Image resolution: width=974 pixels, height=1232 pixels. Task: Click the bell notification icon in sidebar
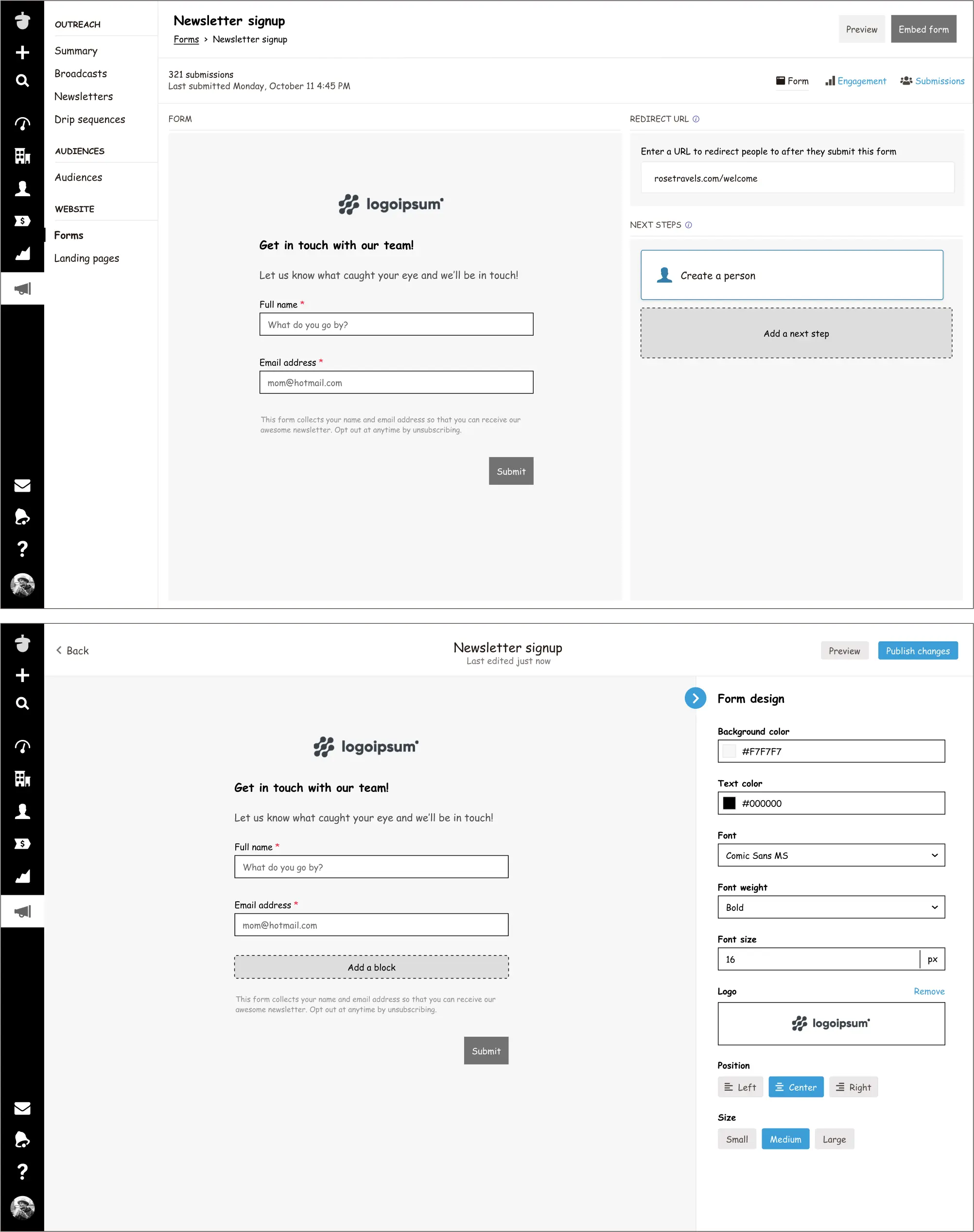point(22,518)
